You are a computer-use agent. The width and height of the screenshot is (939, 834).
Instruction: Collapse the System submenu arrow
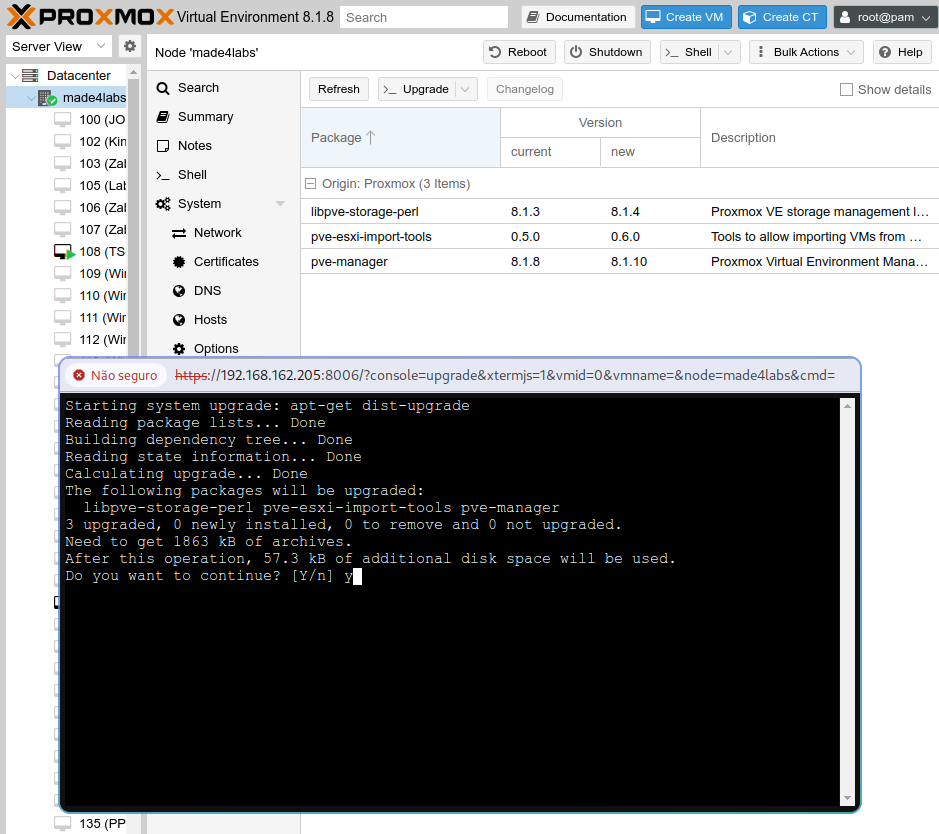tap(280, 204)
